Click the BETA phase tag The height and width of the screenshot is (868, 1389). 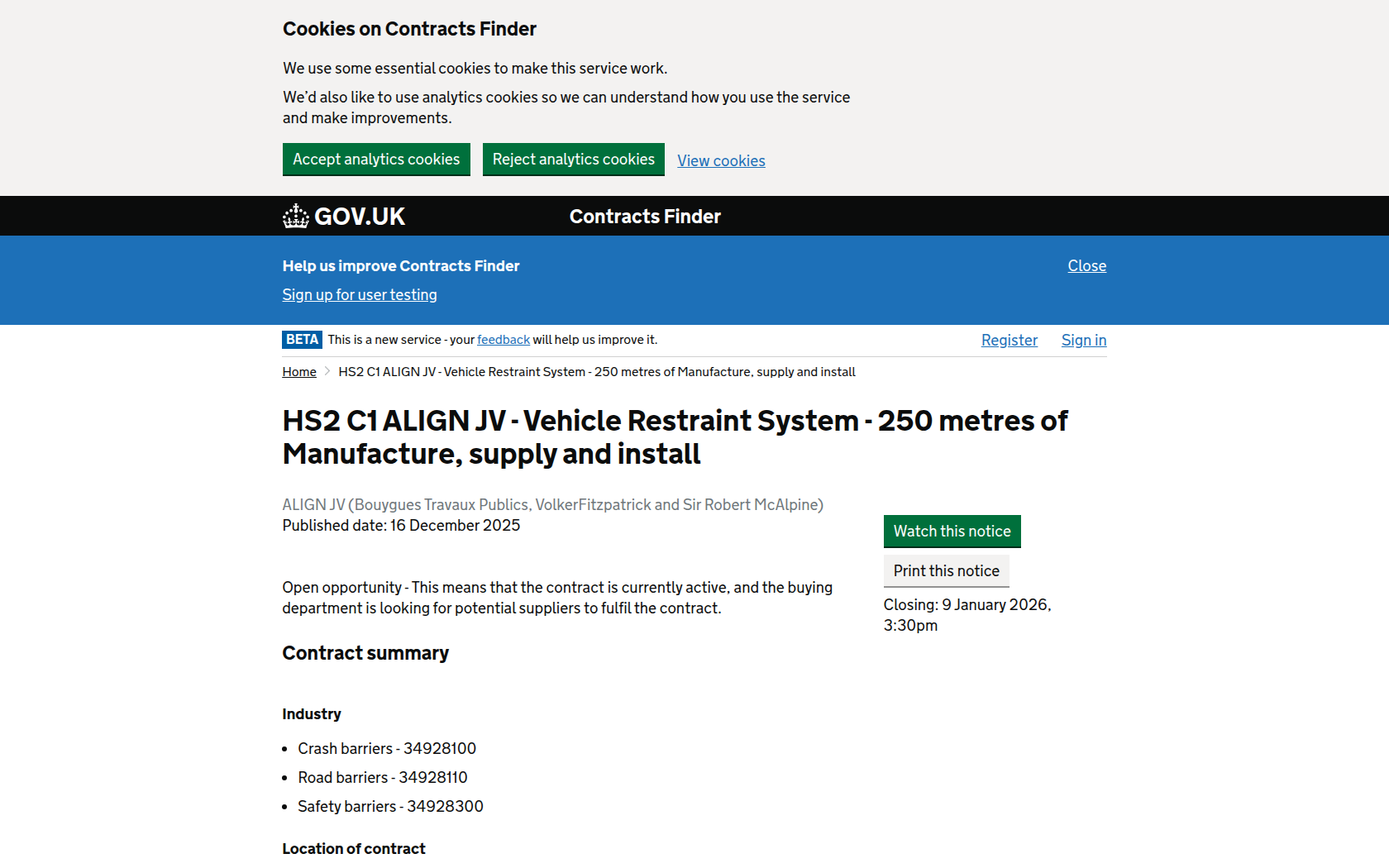302,340
